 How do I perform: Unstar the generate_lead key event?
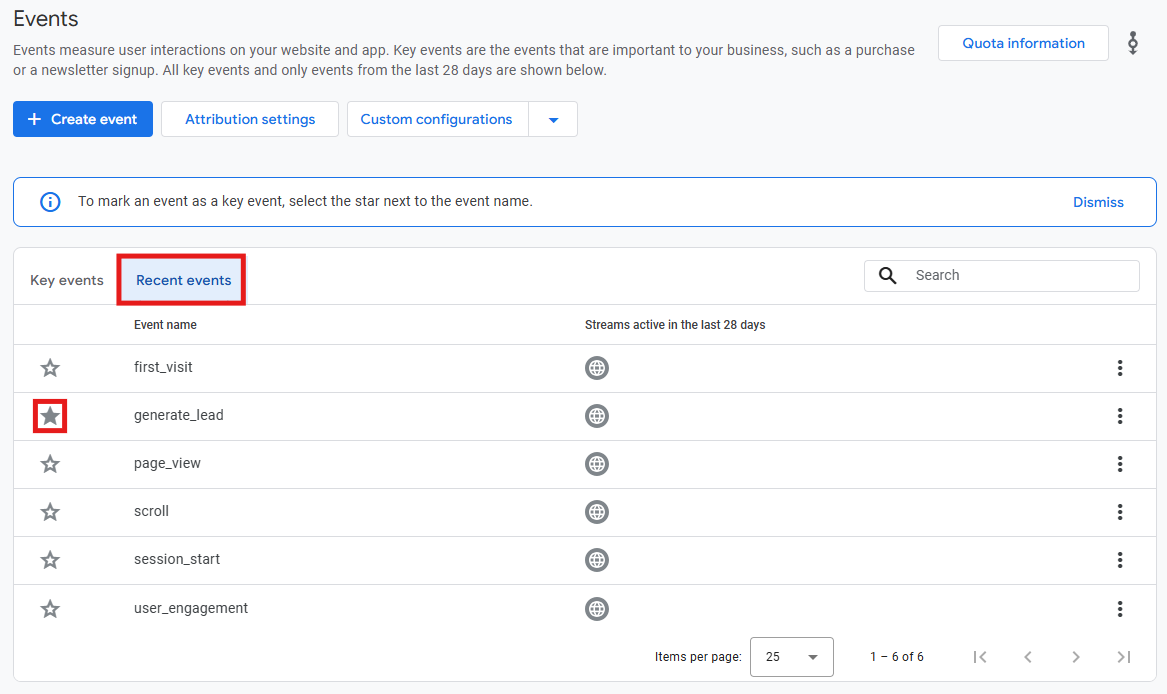click(x=50, y=416)
